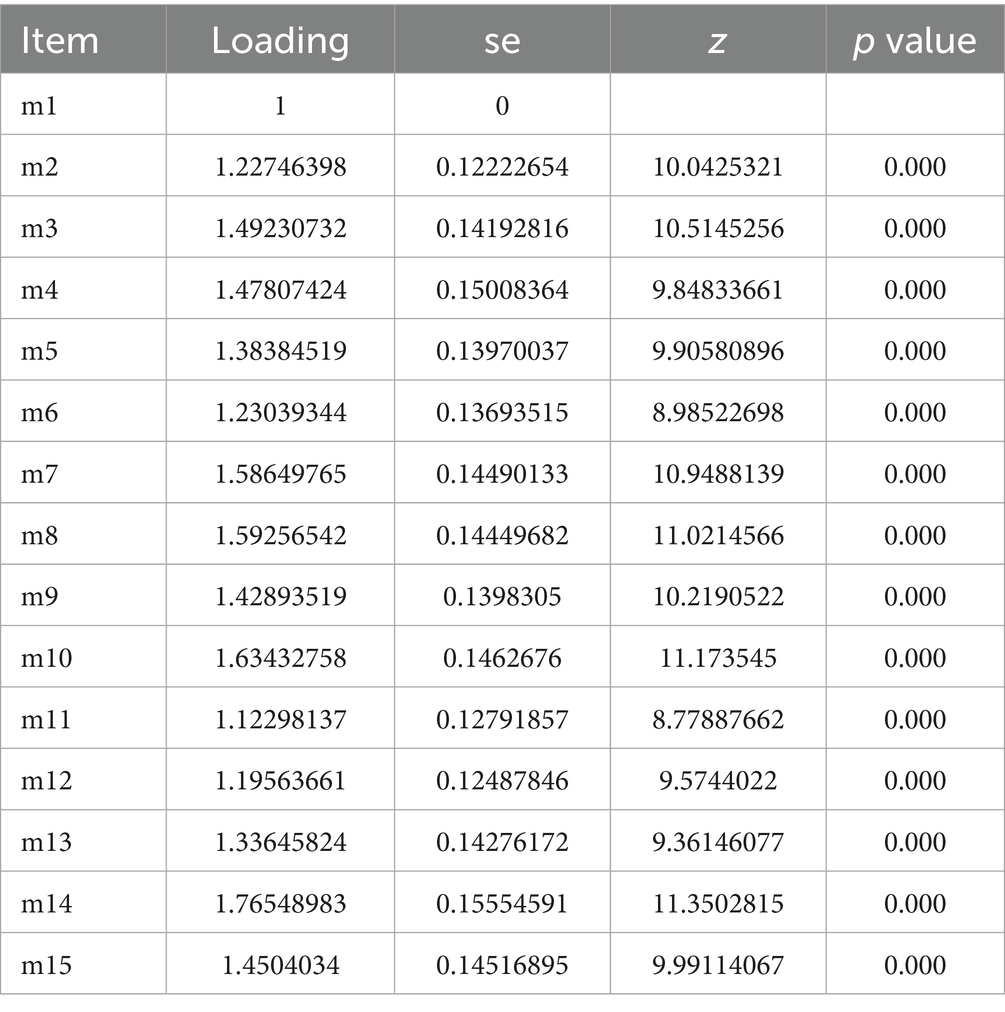Select z value 8.77887662 in m11 row
Image resolution: width=1005 pixels, height=1012 pixels.
tap(718, 720)
